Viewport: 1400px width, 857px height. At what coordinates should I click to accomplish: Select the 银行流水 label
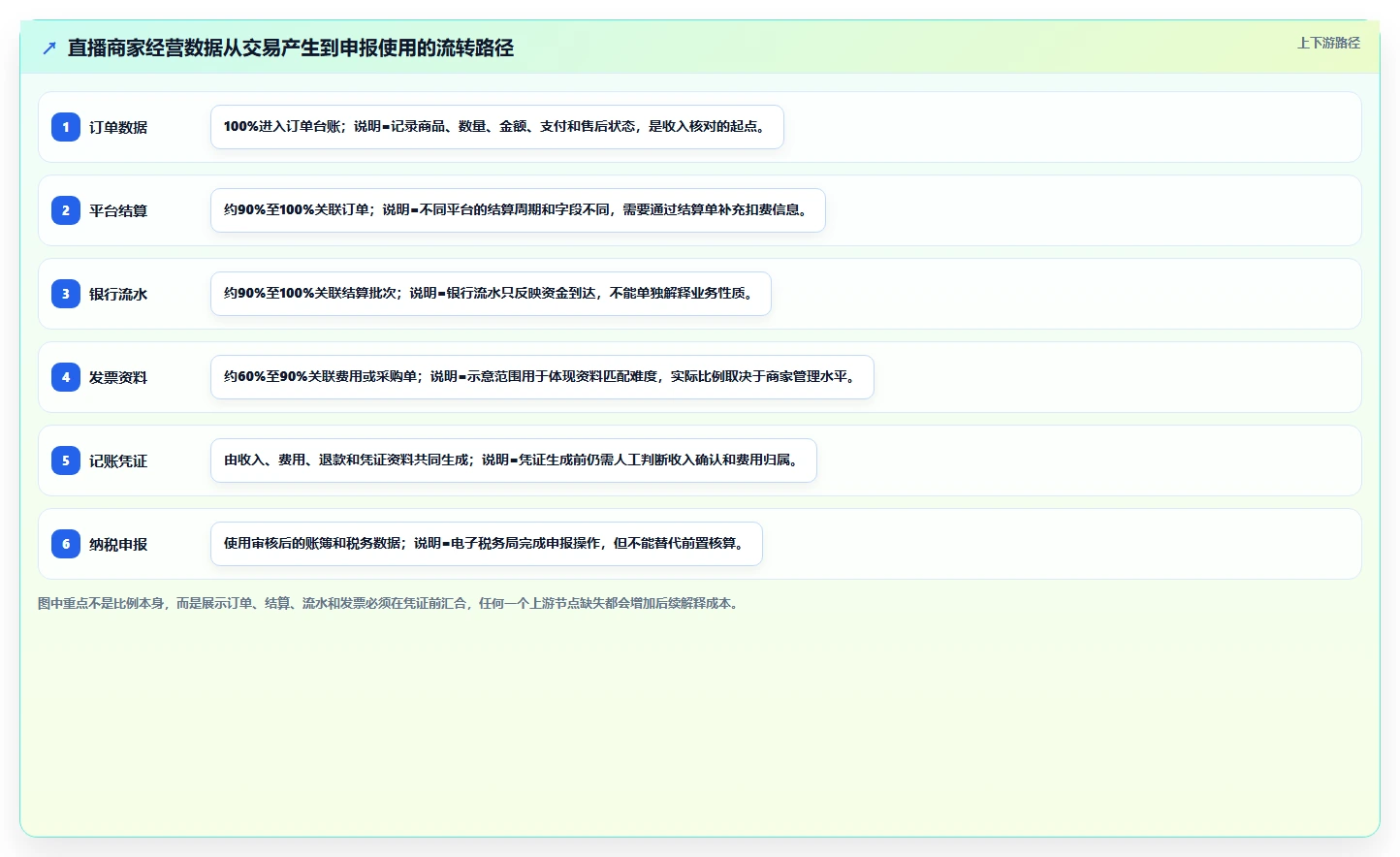coord(118,294)
